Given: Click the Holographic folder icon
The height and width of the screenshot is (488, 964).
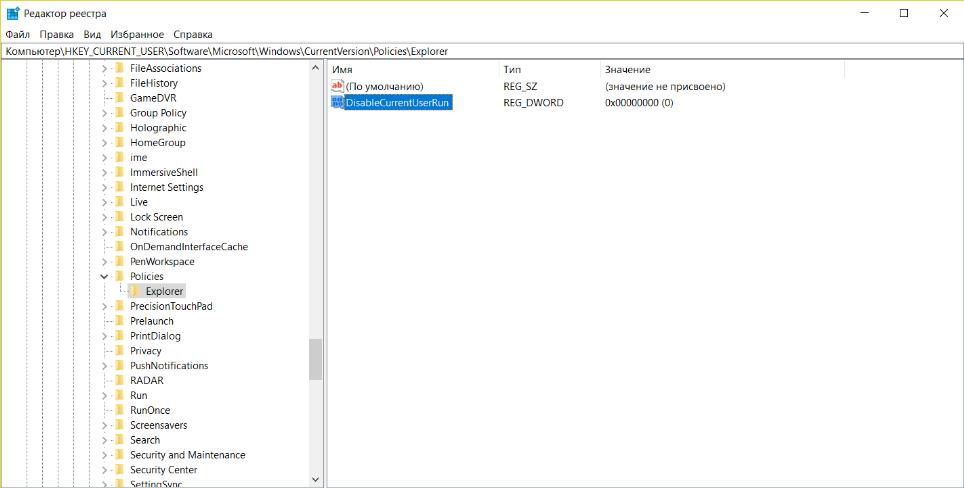Looking at the screenshot, I should (120, 128).
